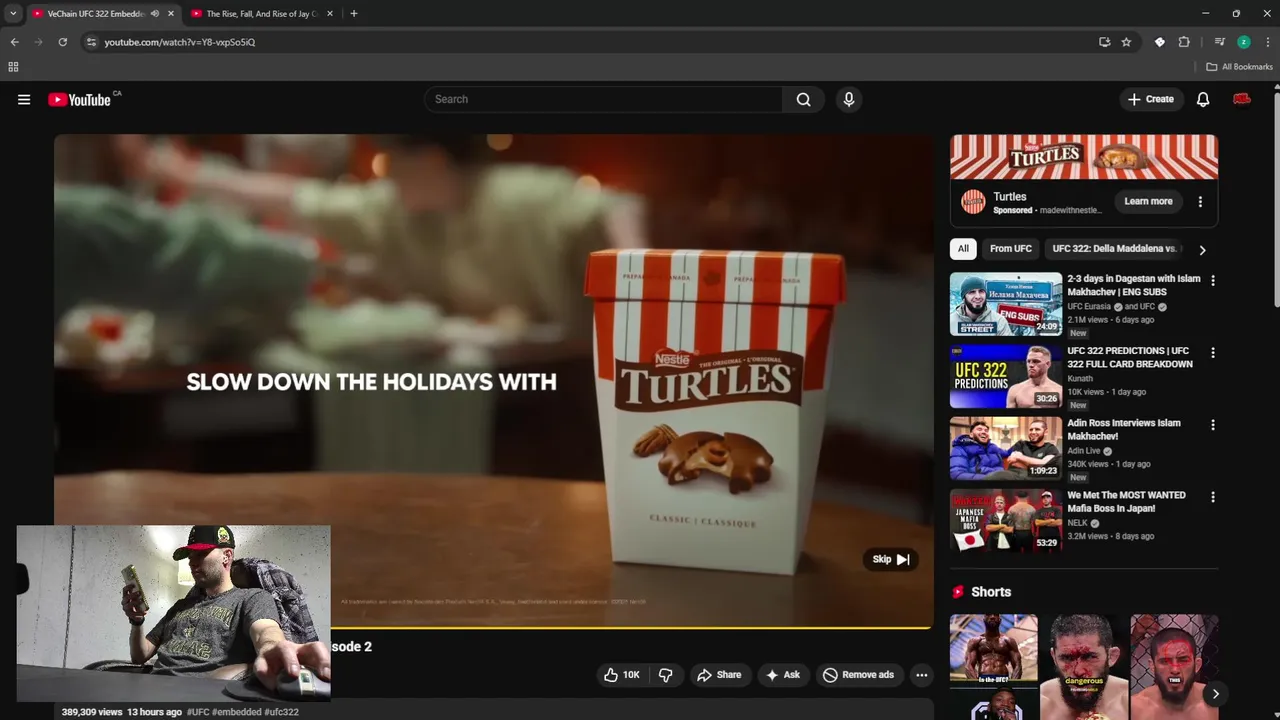Open the 2-3 days in Dagestan thumbnail
The height and width of the screenshot is (720, 1280).
pos(1006,304)
